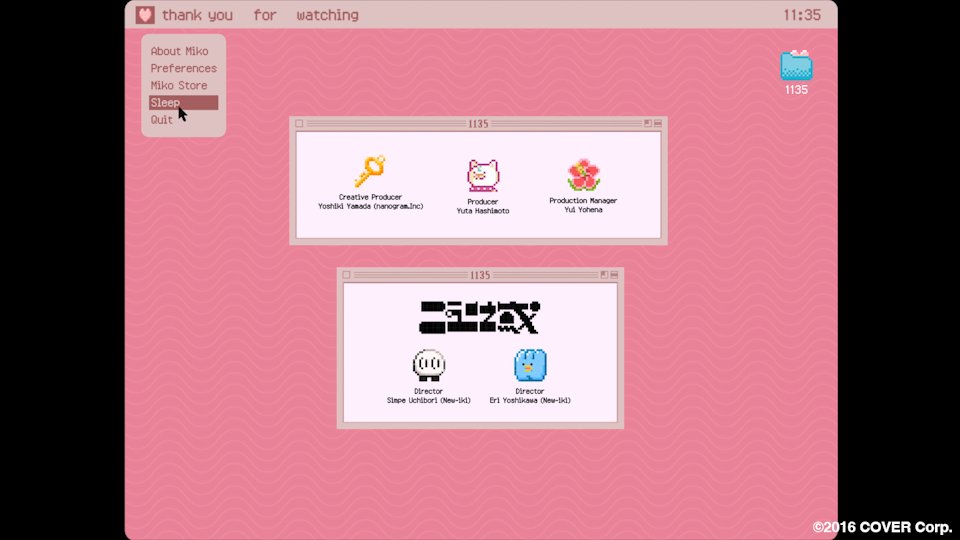This screenshot has width=960, height=540.
Task: Select Sleep in the menu
Action: (x=183, y=103)
